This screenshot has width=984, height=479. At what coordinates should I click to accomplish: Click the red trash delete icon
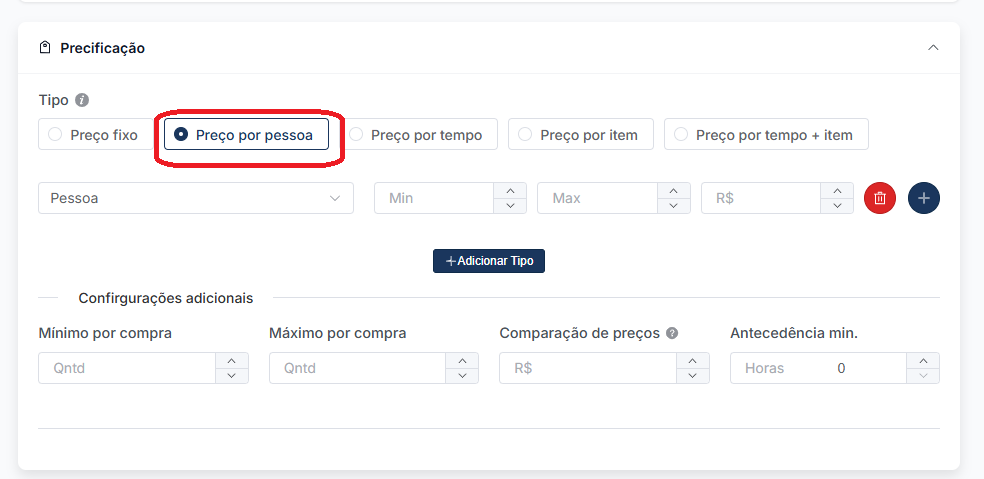click(879, 198)
